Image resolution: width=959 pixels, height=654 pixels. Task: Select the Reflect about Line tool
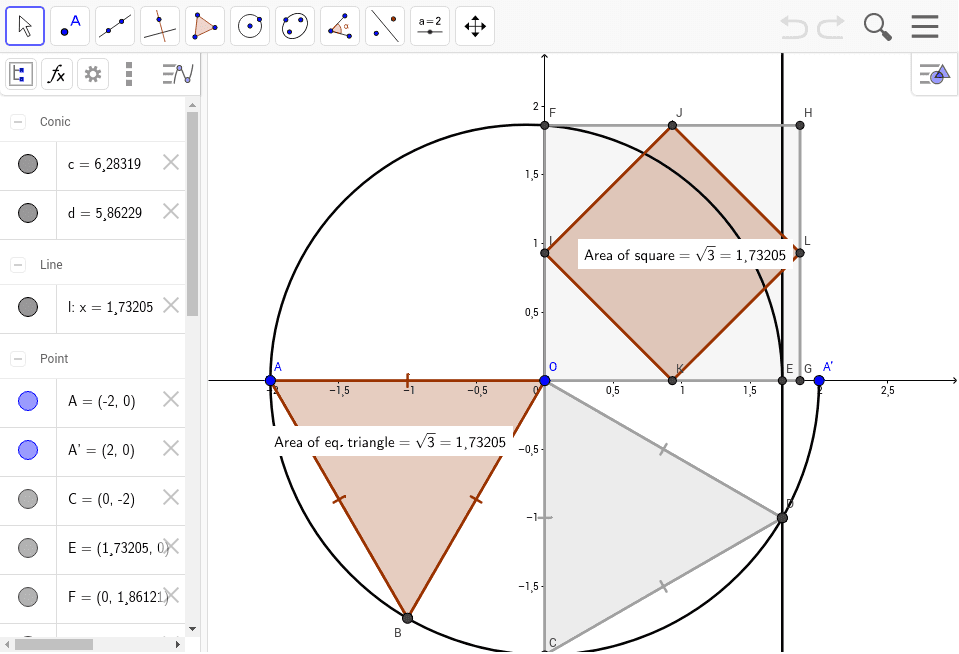tap(384, 25)
